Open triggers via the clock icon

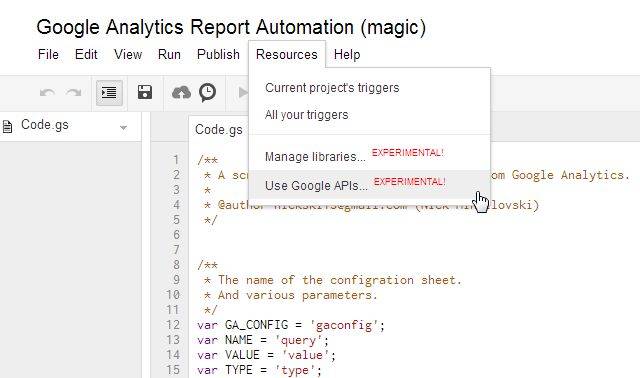[207, 93]
